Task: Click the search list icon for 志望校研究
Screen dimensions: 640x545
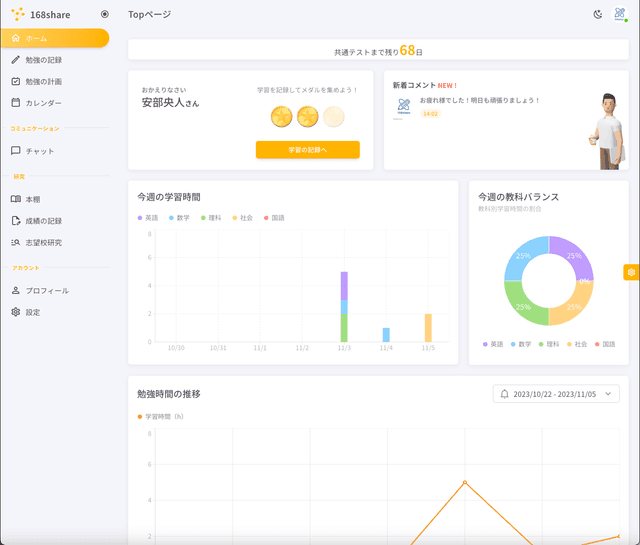Action: point(16,242)
